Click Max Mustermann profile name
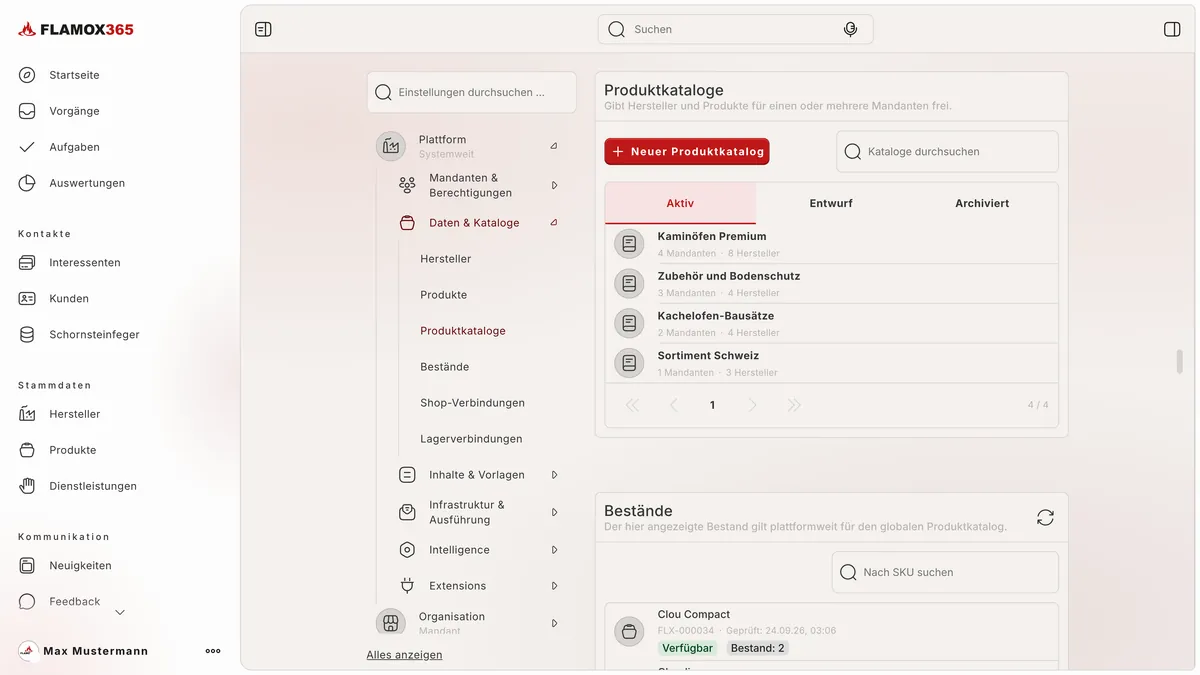Viewport: 1200px width, 675px height. (x=96, y=651)
